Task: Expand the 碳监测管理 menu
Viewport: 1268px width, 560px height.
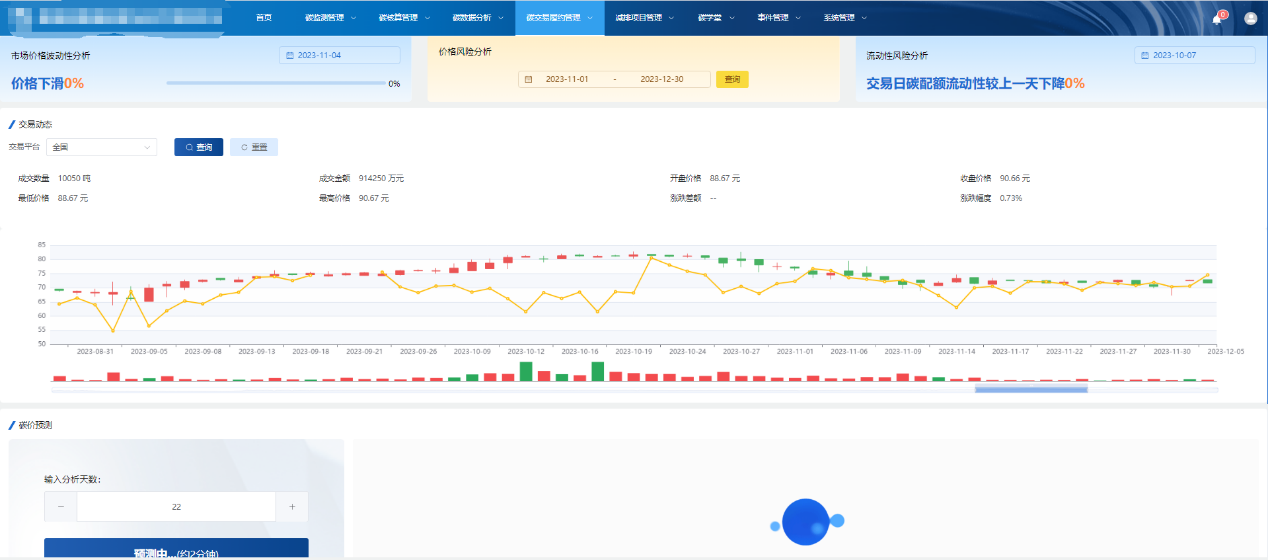Action: [328, 18]
